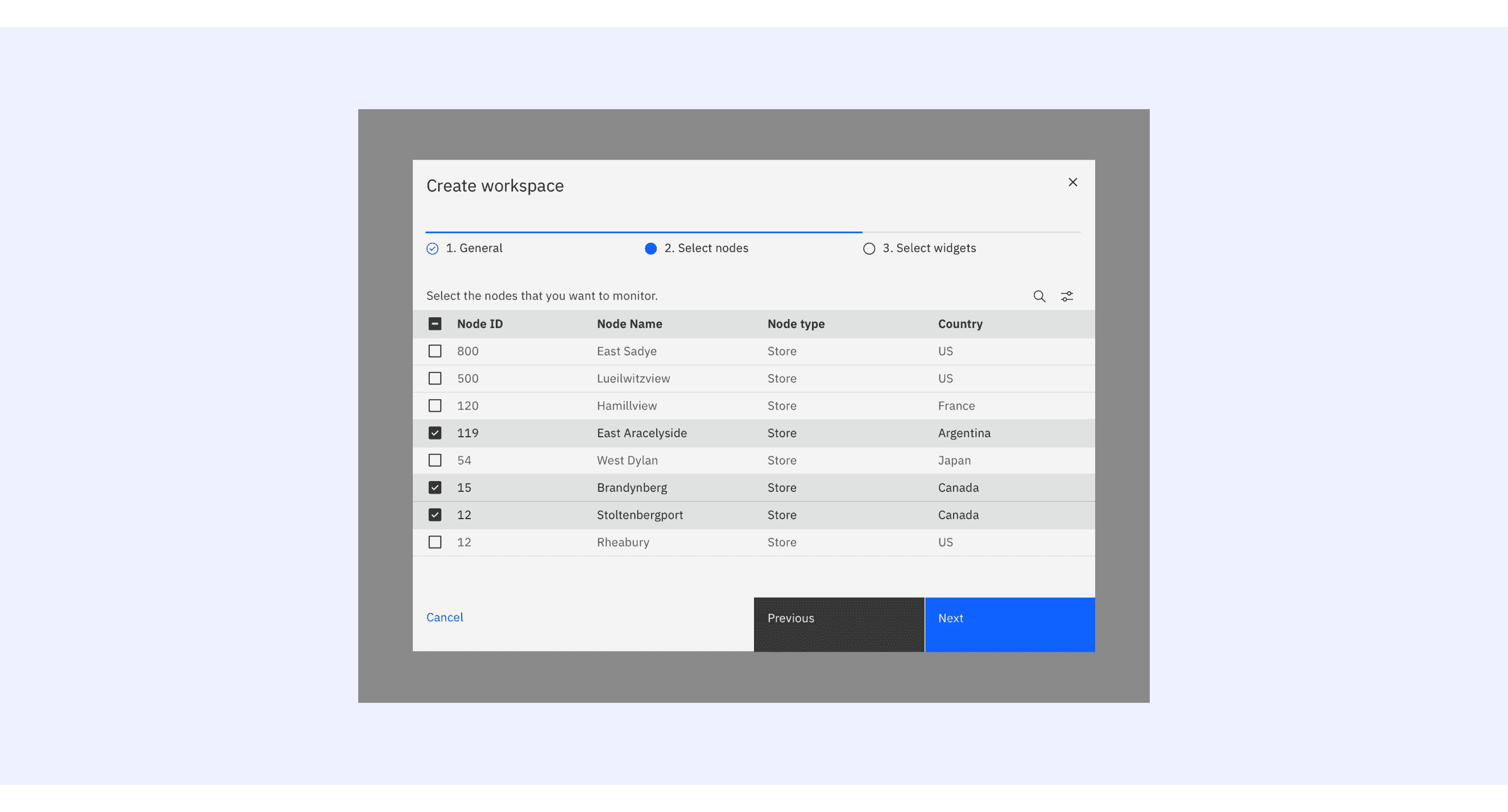Click the empty circle for step 3

point(869,249)
